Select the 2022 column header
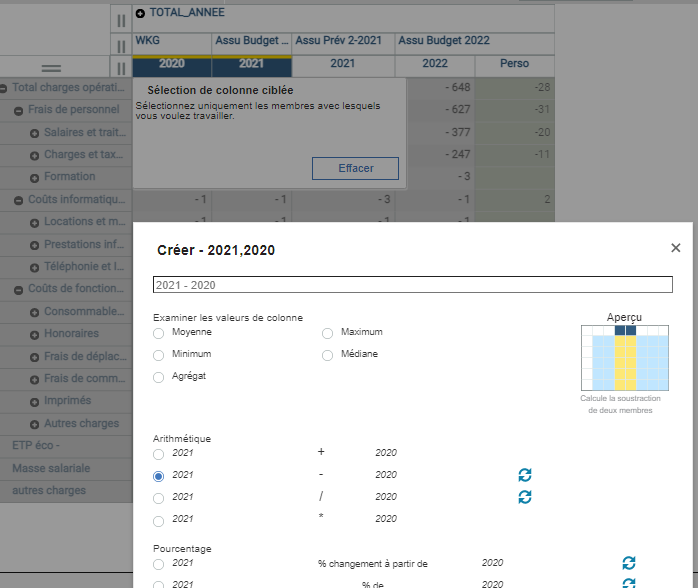The image size is (698, 588). (435, 64)
